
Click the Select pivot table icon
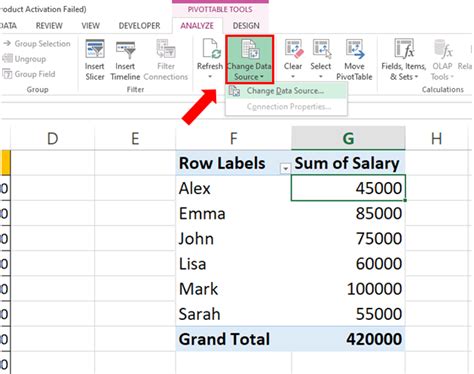pyautogui.click(x=321, y=49)
